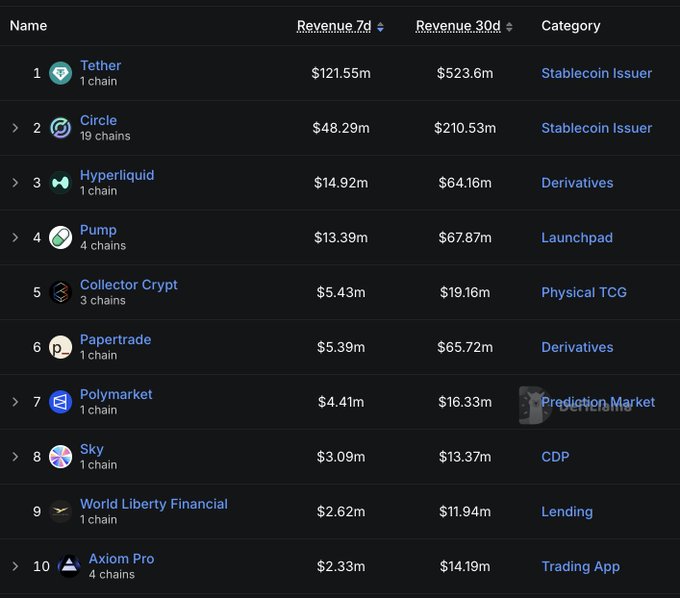Viewport: 680px width, 598px height.
Task: Click the Sky logo icon
Action: 60,457
